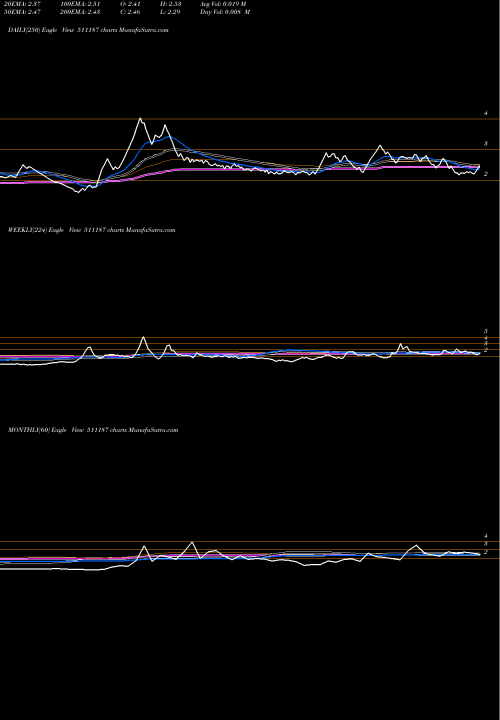This screenshot has width=500, height=720.
Task: Click the daily chart's axis label 3
Action: coord(486,144)
